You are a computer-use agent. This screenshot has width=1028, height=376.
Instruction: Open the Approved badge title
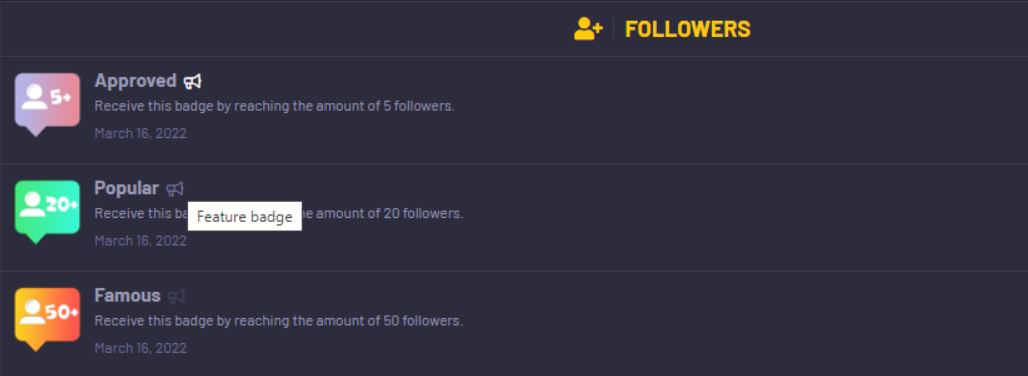click(136, 81)
